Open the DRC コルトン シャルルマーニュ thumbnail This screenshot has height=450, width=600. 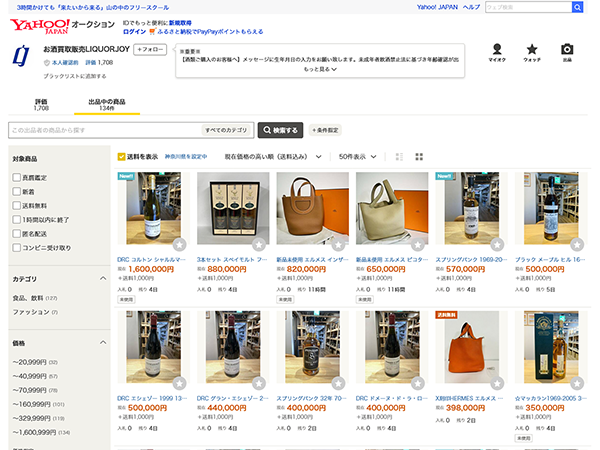pyautogui.click(x=153, y=208)
